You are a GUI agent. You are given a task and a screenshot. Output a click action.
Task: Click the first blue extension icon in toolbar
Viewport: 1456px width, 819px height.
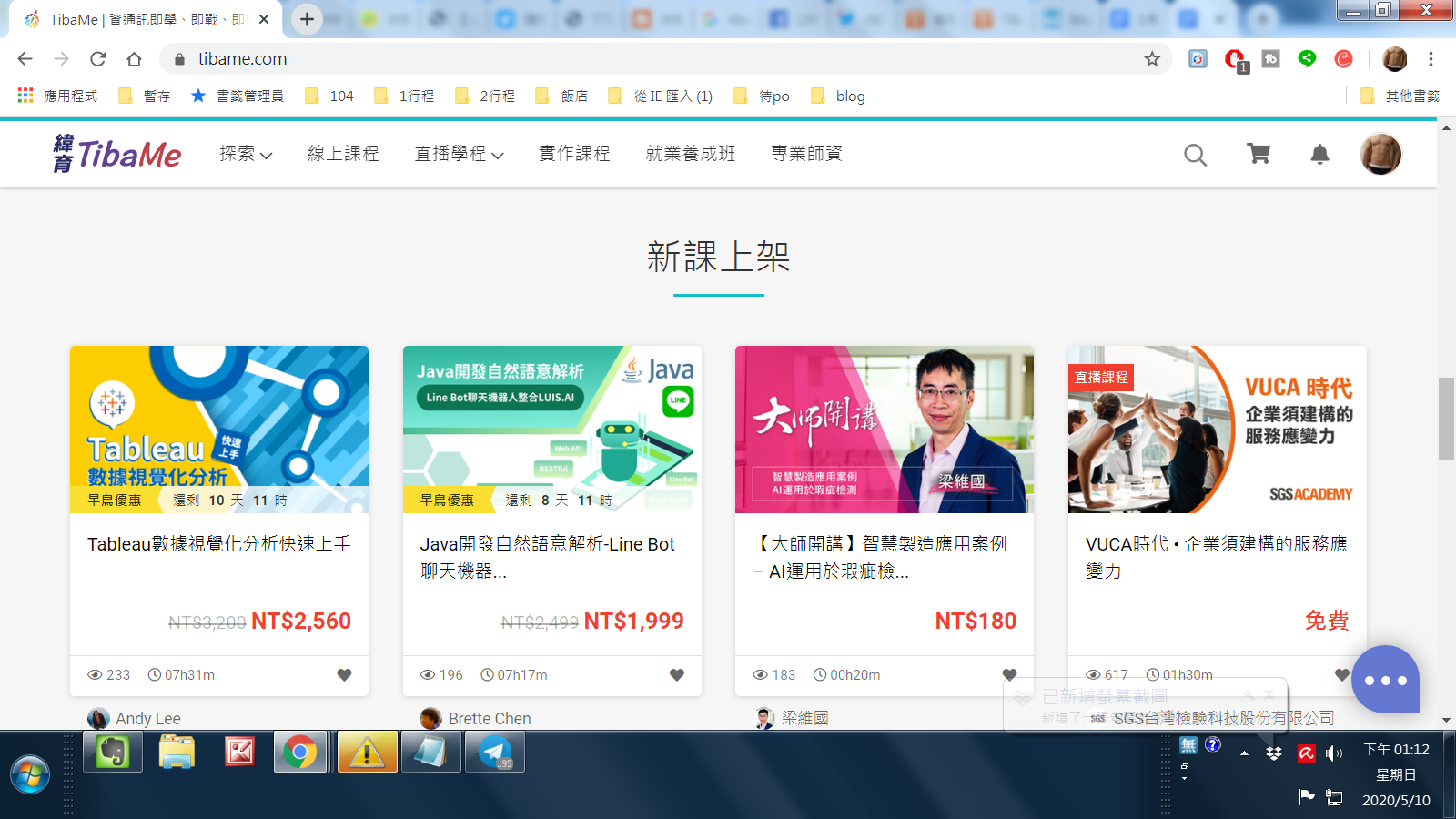(x=1198, y=59)
